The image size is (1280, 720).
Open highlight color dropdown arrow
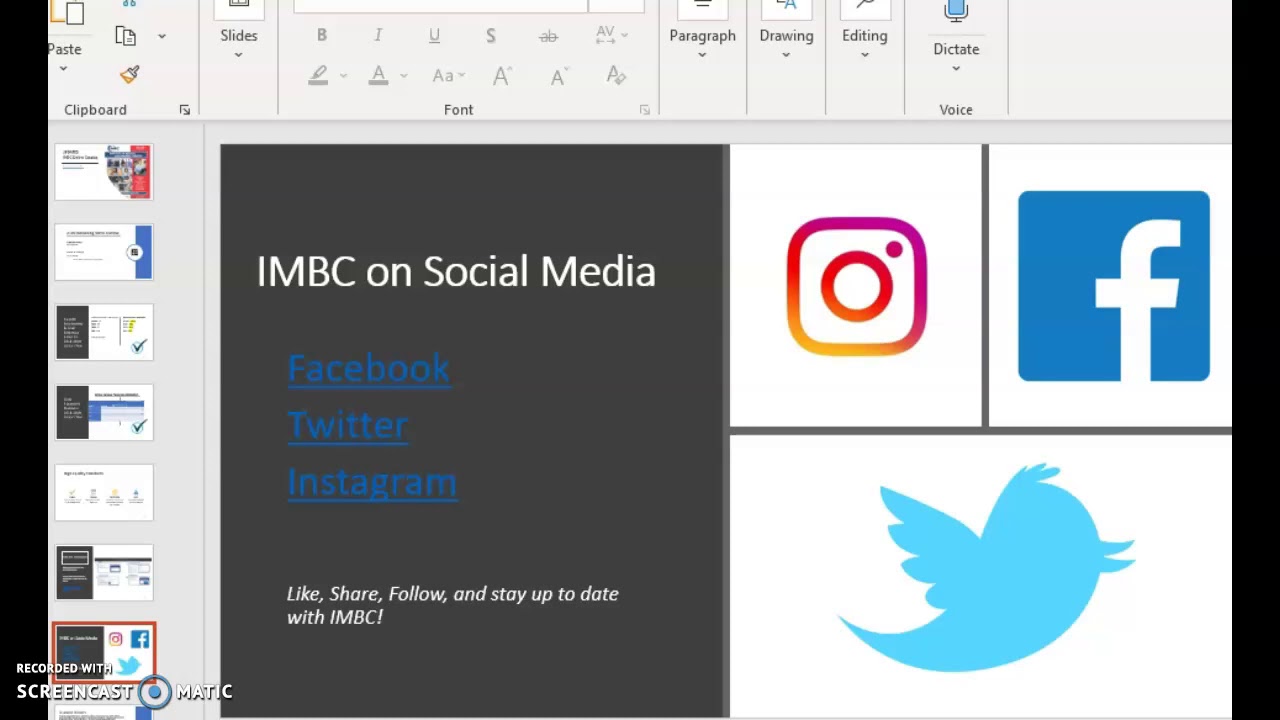coord(343,75)
